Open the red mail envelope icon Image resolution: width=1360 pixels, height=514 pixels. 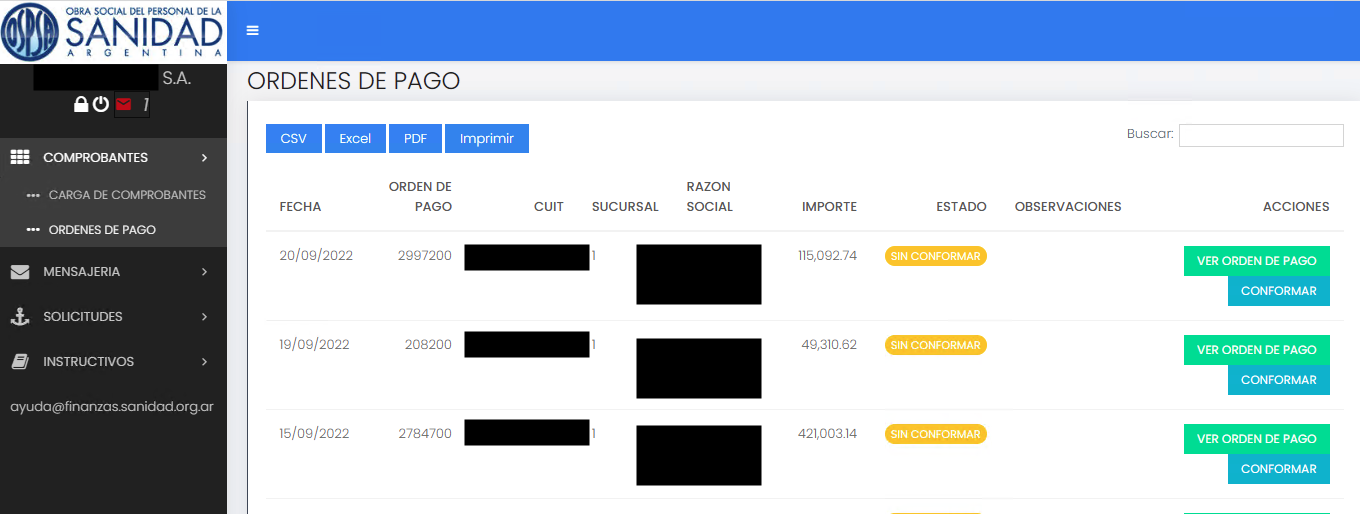[x=124, y=104]
